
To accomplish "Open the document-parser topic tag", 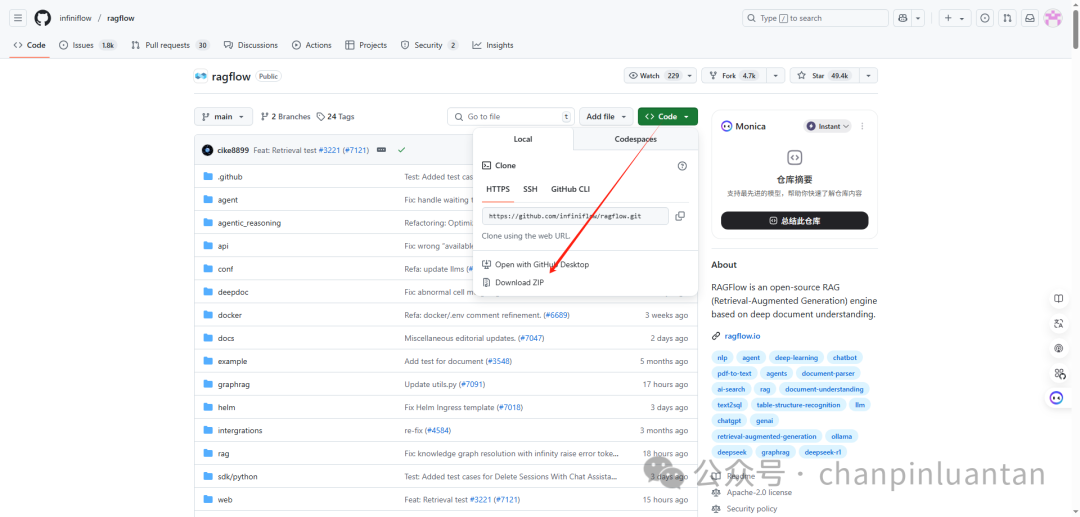I will point(828,373).
